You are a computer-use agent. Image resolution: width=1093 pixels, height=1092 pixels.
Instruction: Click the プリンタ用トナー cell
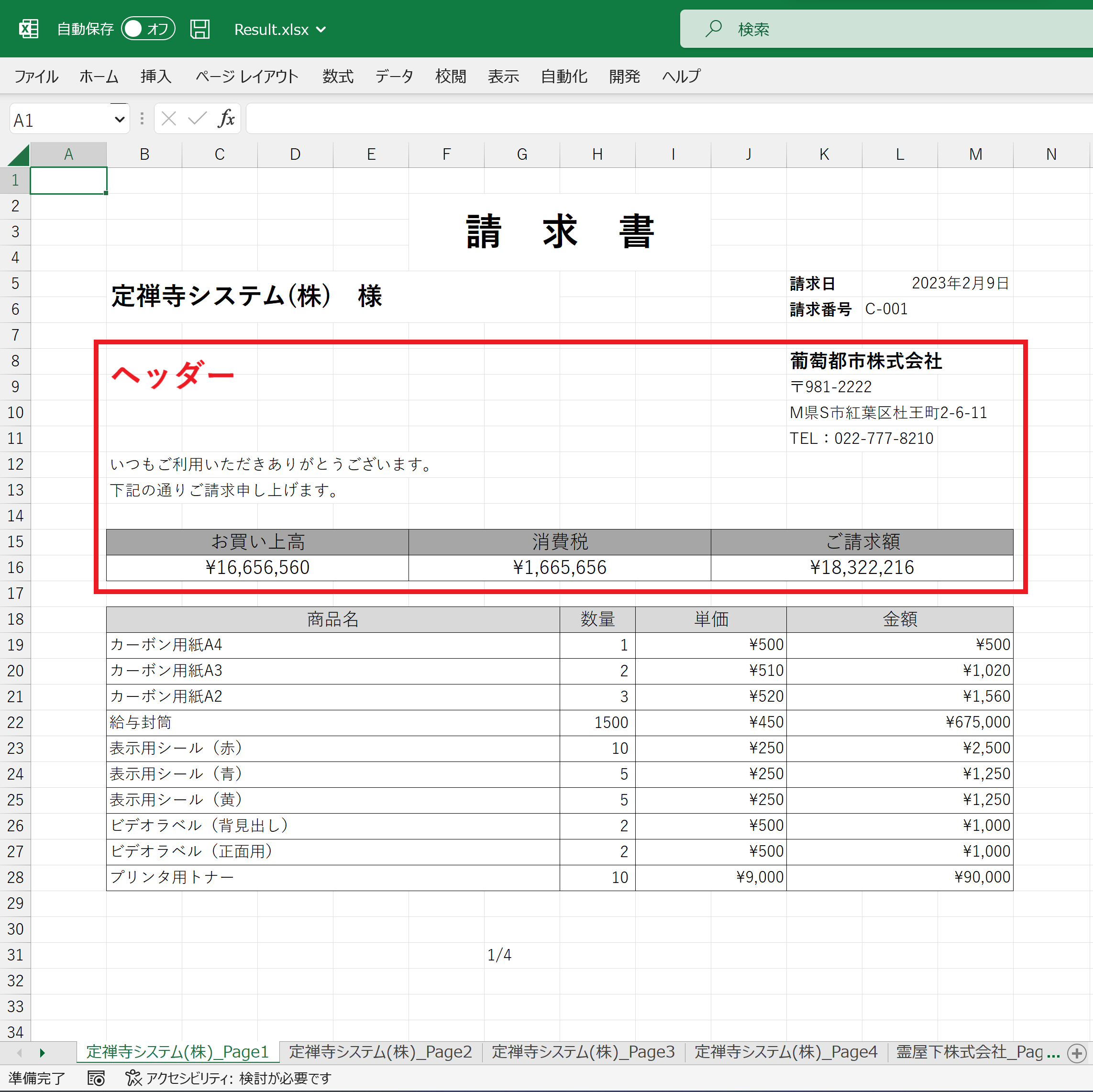pos(332,878)
